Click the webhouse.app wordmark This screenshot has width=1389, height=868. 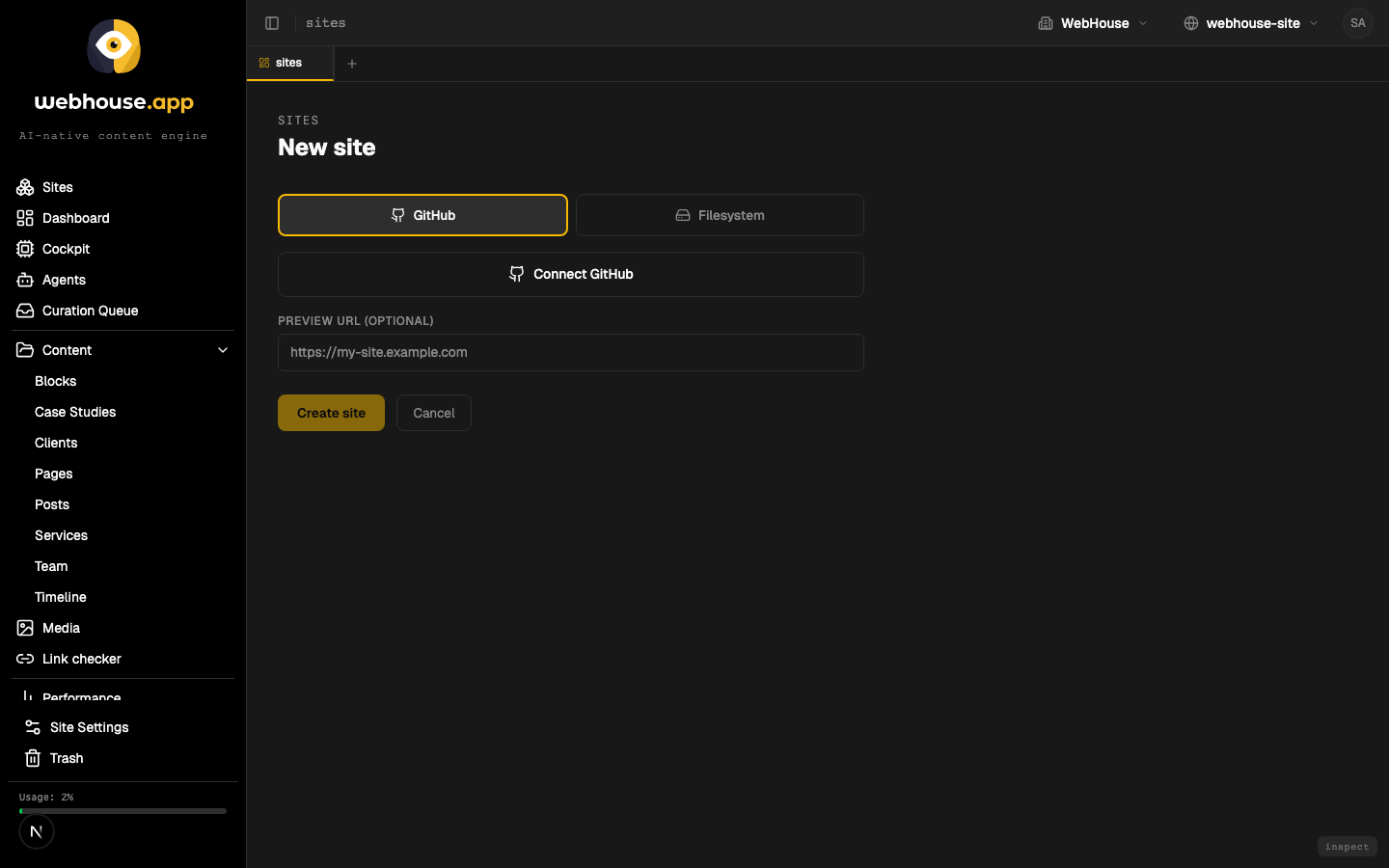[114, 102]
